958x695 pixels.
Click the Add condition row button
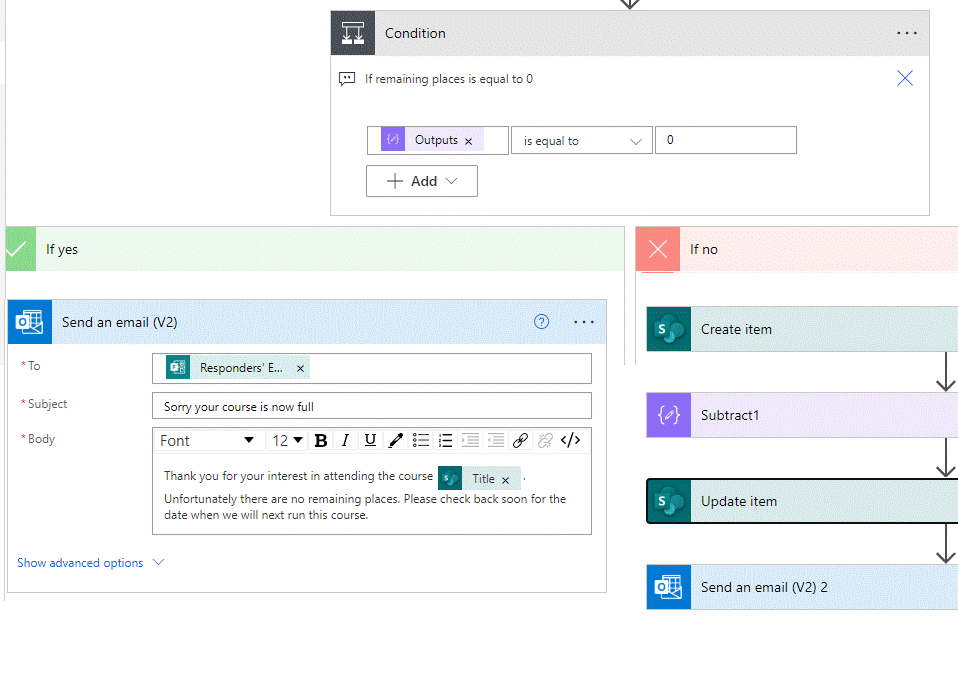point(422,181)
